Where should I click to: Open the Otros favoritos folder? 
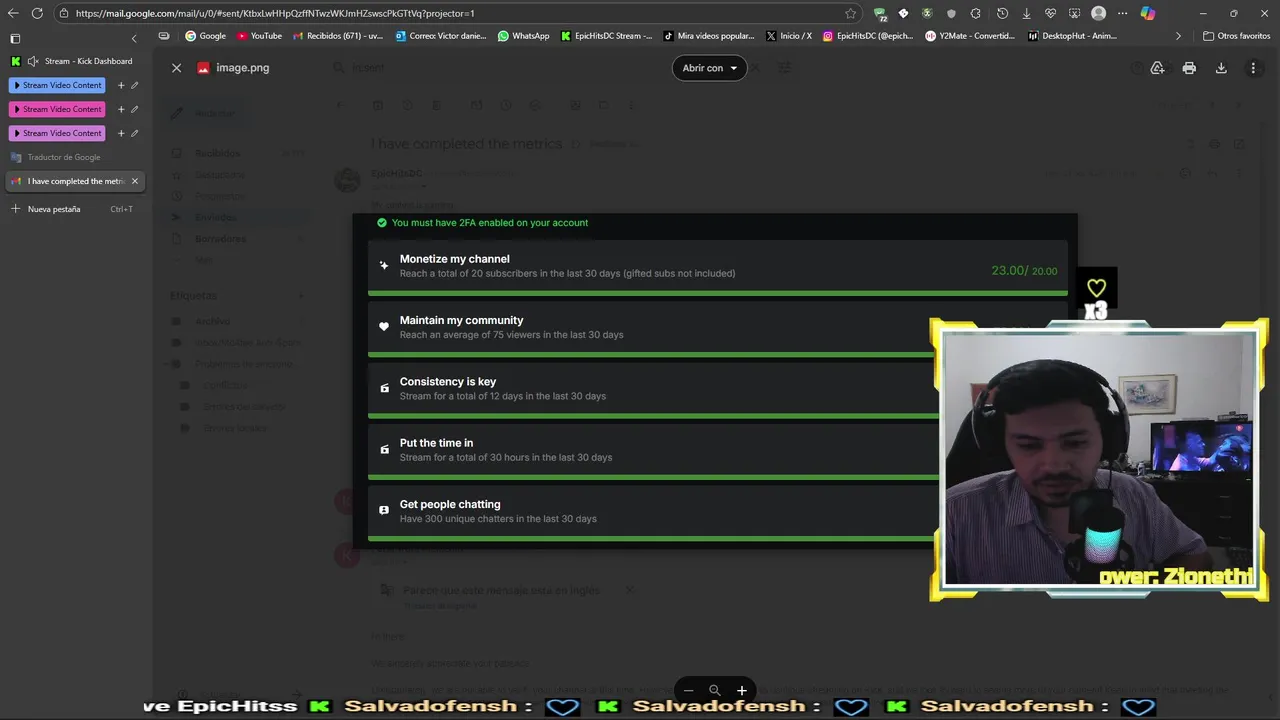coord(1237,36)
